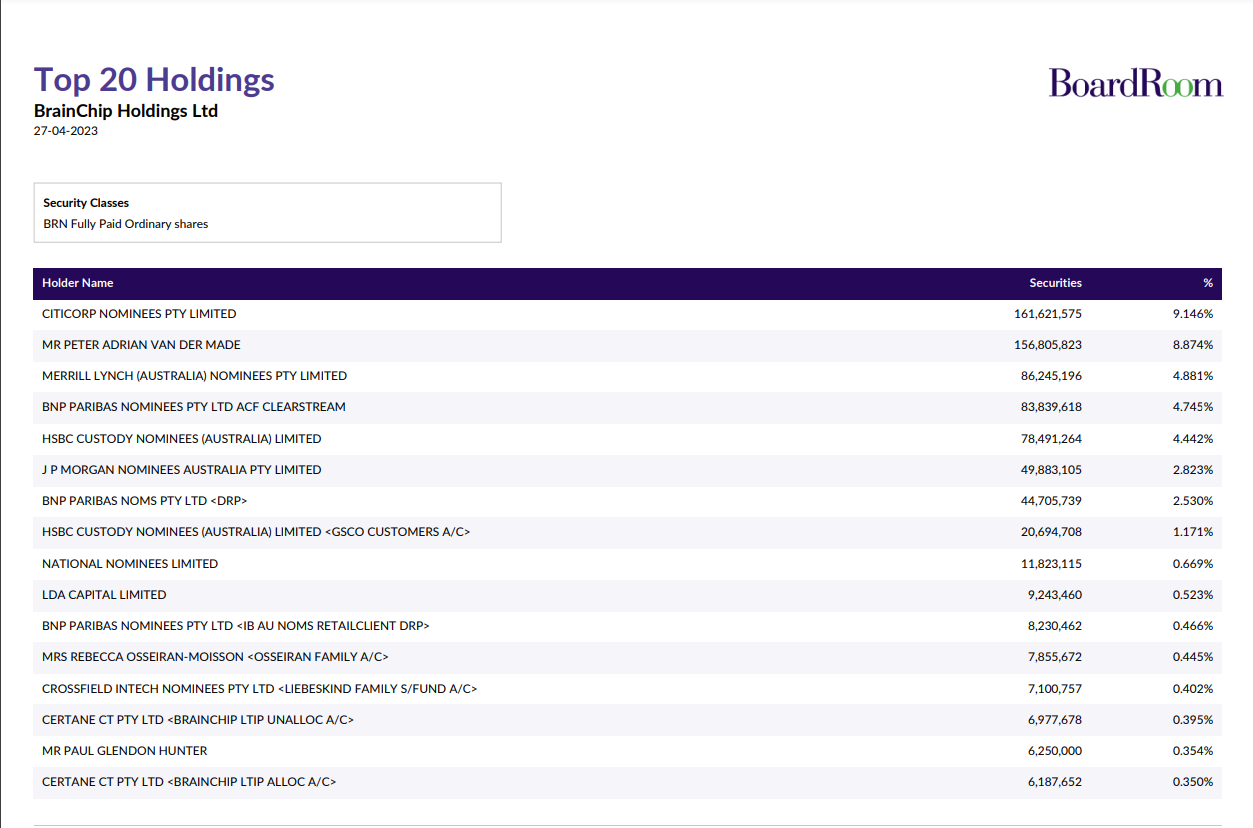Select Certane CT BrainChip LTIP Alloc row
Viewport: 1253px width, 828px height.
pyautogui.click(x=189, y=782)
